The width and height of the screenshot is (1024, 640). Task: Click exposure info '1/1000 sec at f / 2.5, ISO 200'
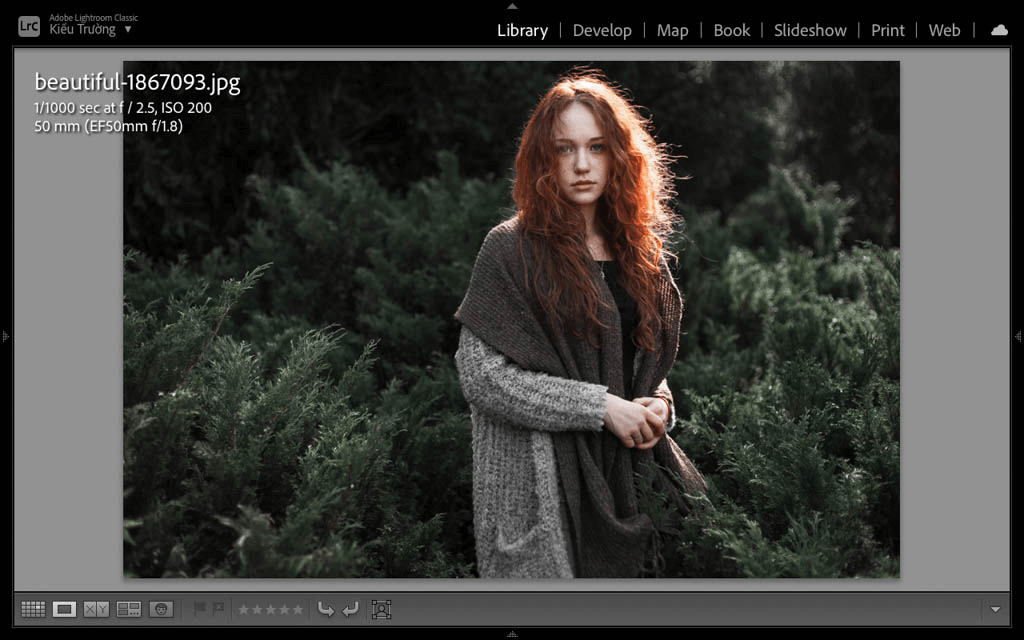click(x=123, y=108)
